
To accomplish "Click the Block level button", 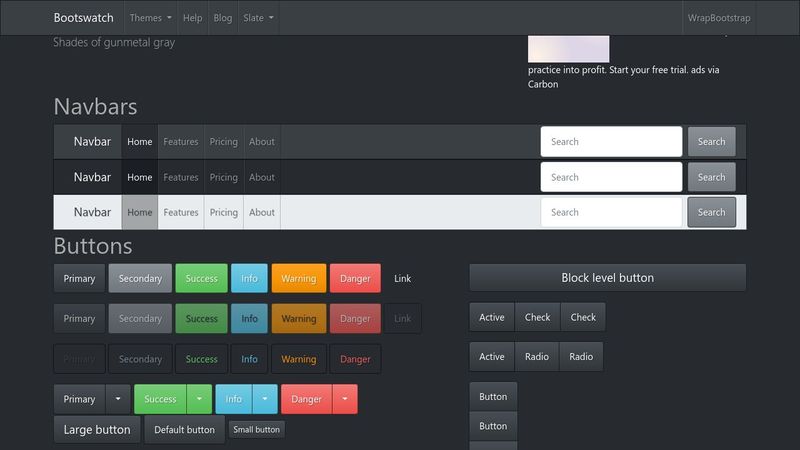I will 608,278.
